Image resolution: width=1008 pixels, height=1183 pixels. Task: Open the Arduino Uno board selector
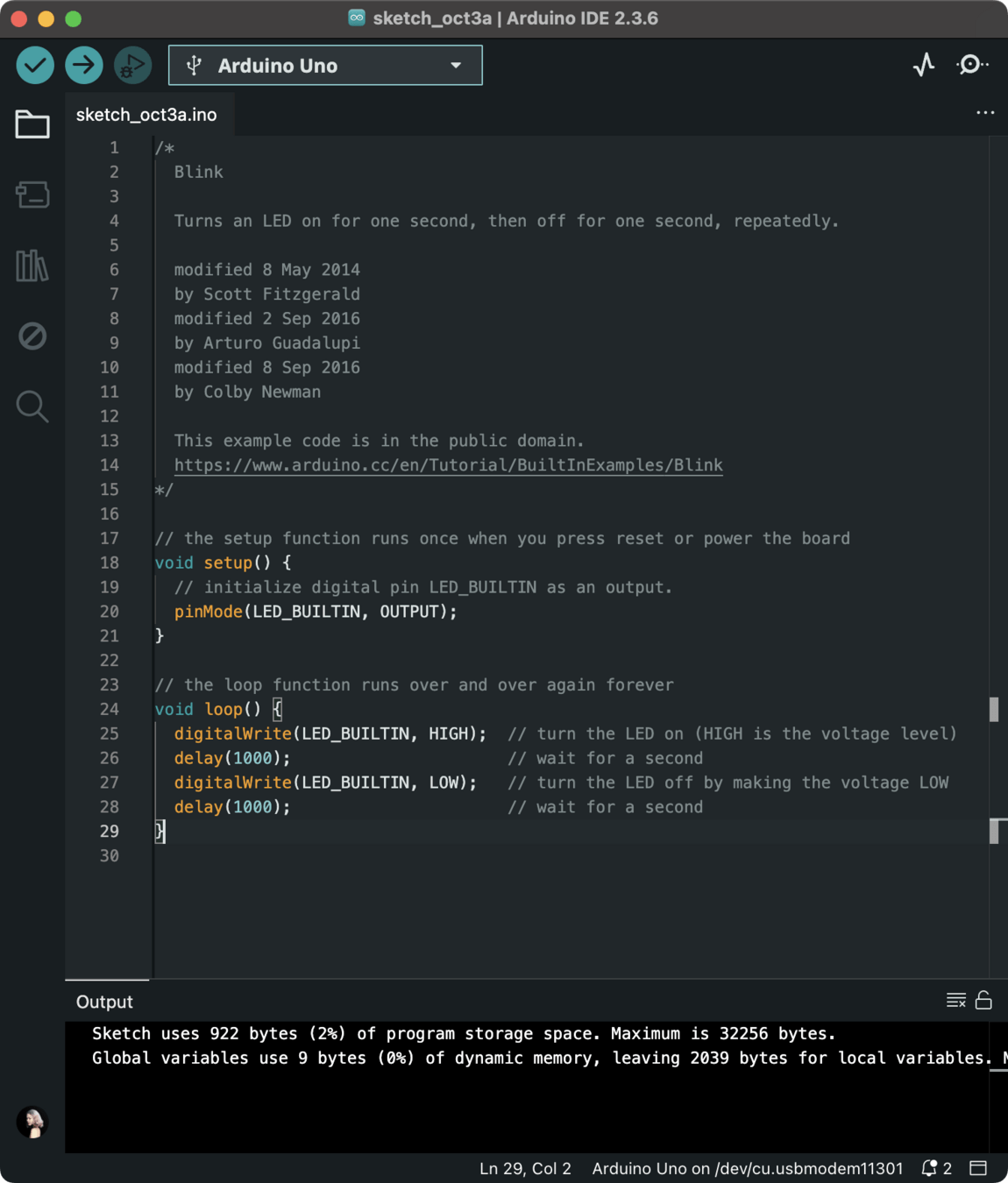(325, 66)
